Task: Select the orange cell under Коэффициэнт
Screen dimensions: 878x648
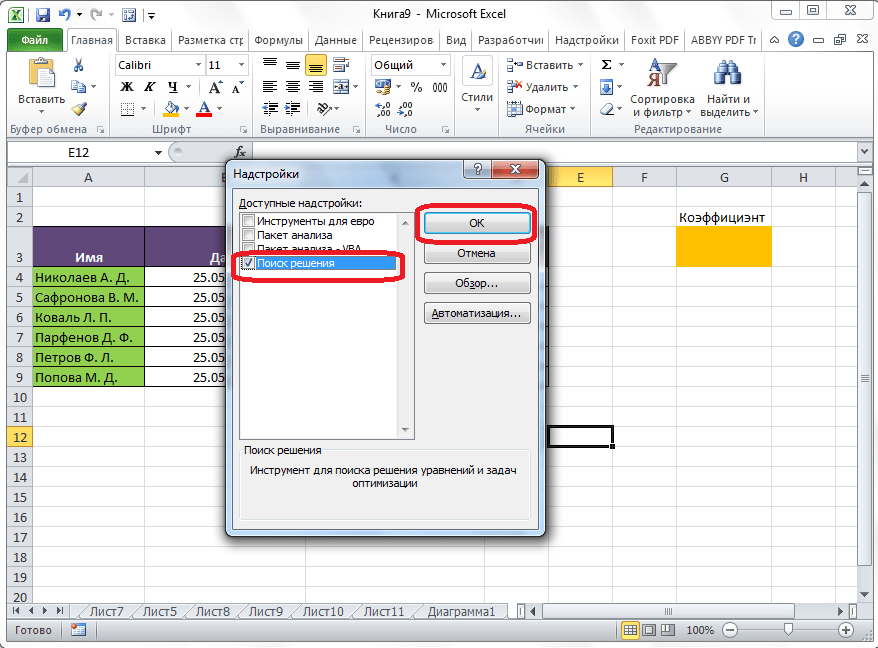Action: click(x=723, y=246)
